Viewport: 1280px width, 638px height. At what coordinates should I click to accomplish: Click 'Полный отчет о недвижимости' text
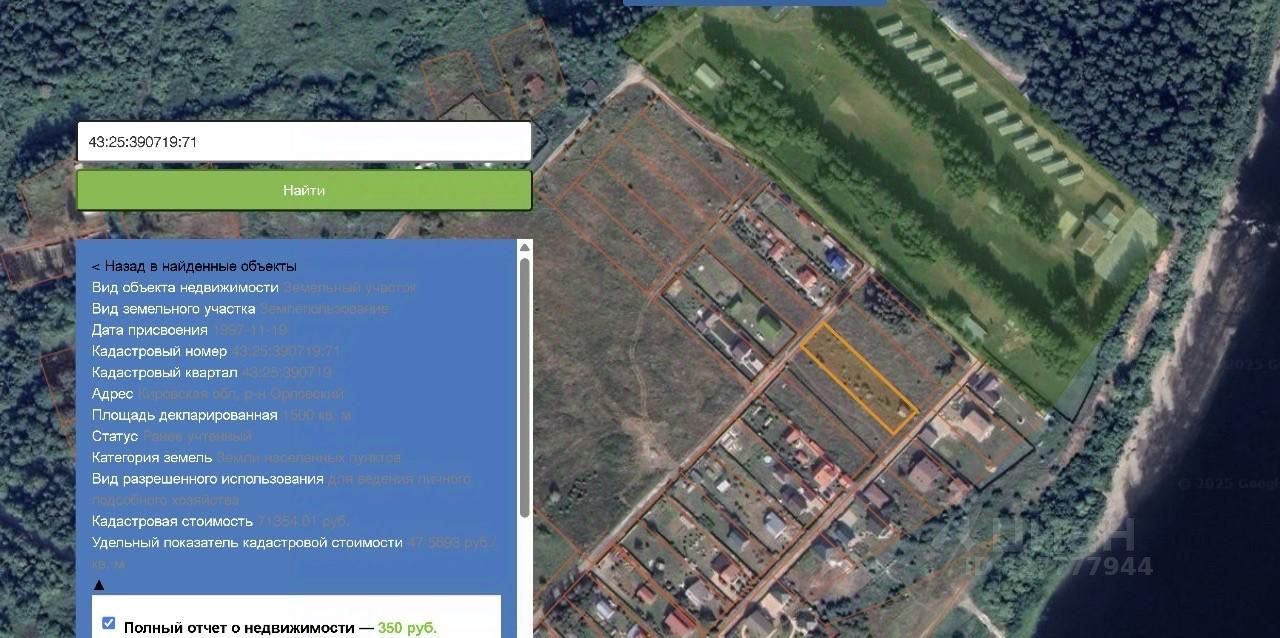(x=239, y=628)
